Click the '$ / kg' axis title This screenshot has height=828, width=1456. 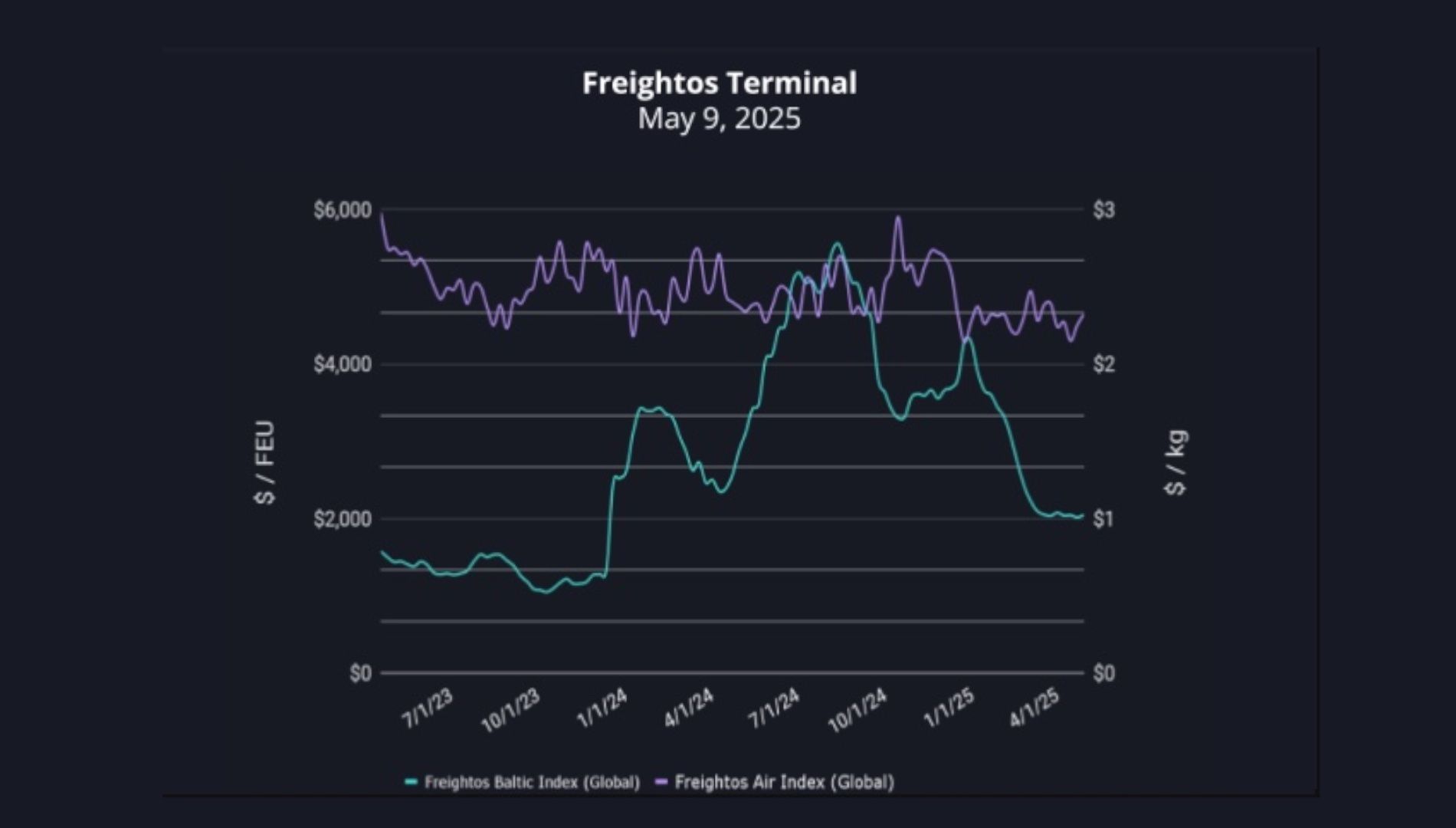coord(1176,462)
